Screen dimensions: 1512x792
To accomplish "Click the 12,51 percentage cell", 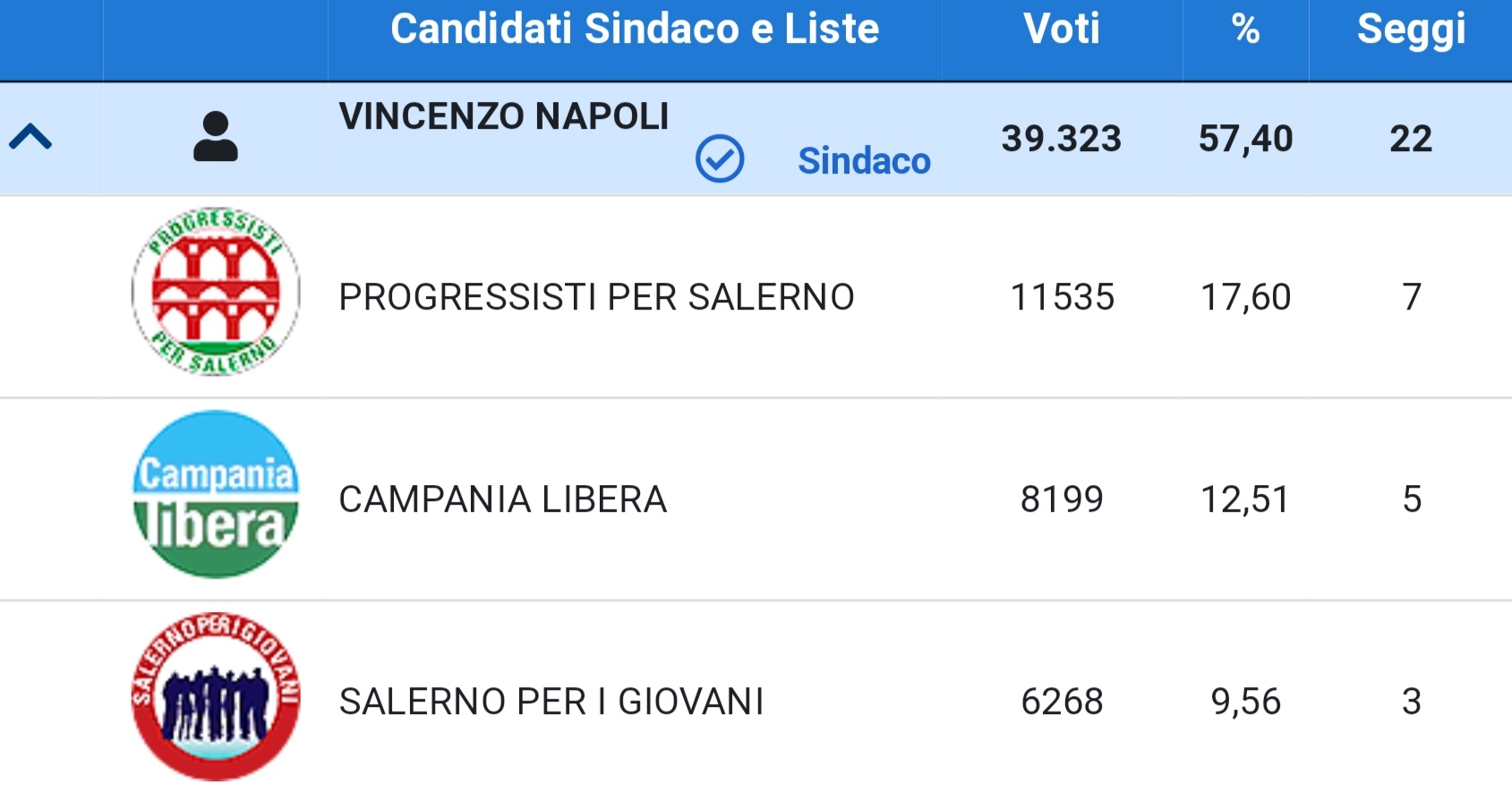I will (1245, 499).
